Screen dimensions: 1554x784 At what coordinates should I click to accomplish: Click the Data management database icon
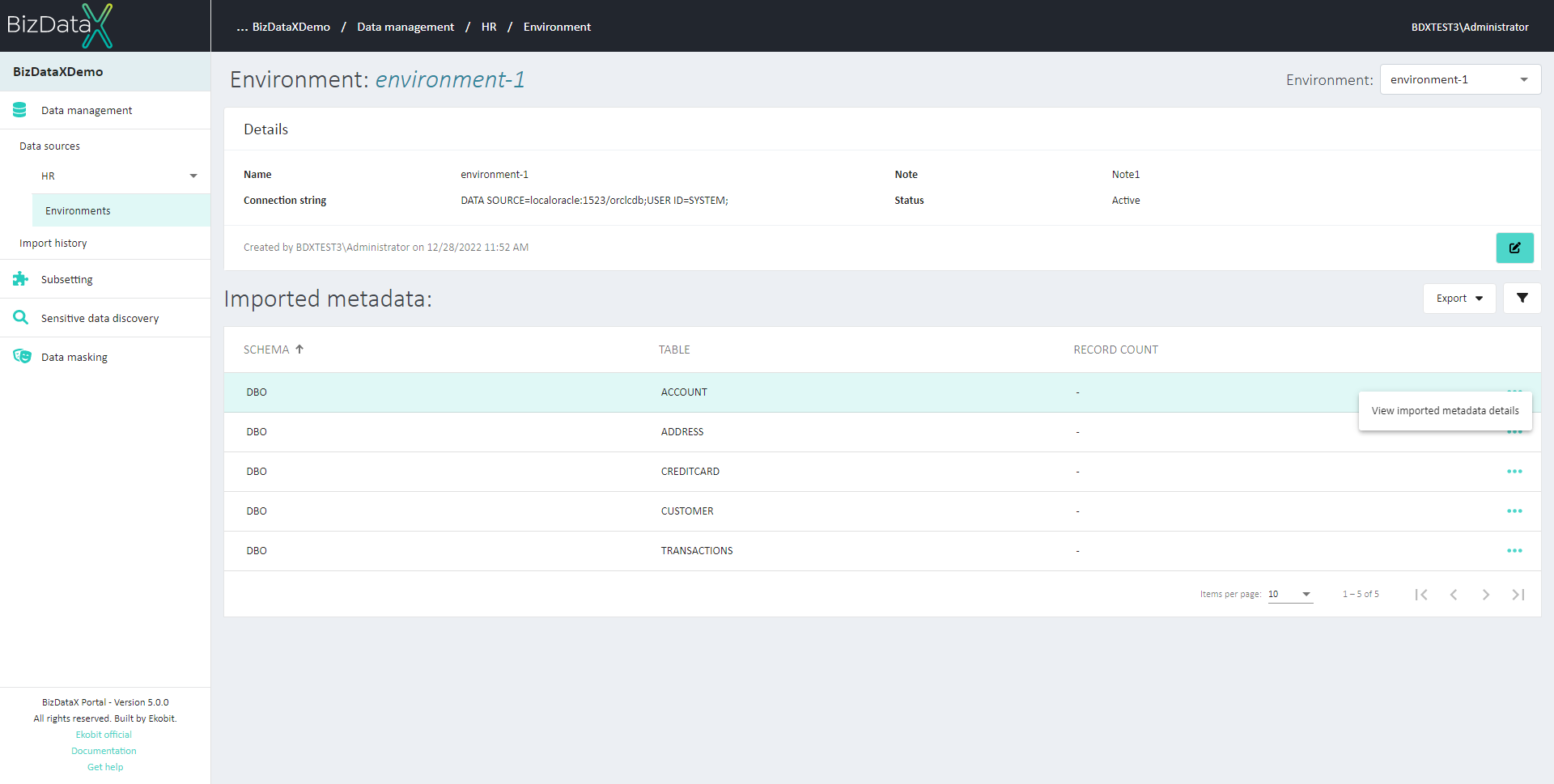coord(20,110)
